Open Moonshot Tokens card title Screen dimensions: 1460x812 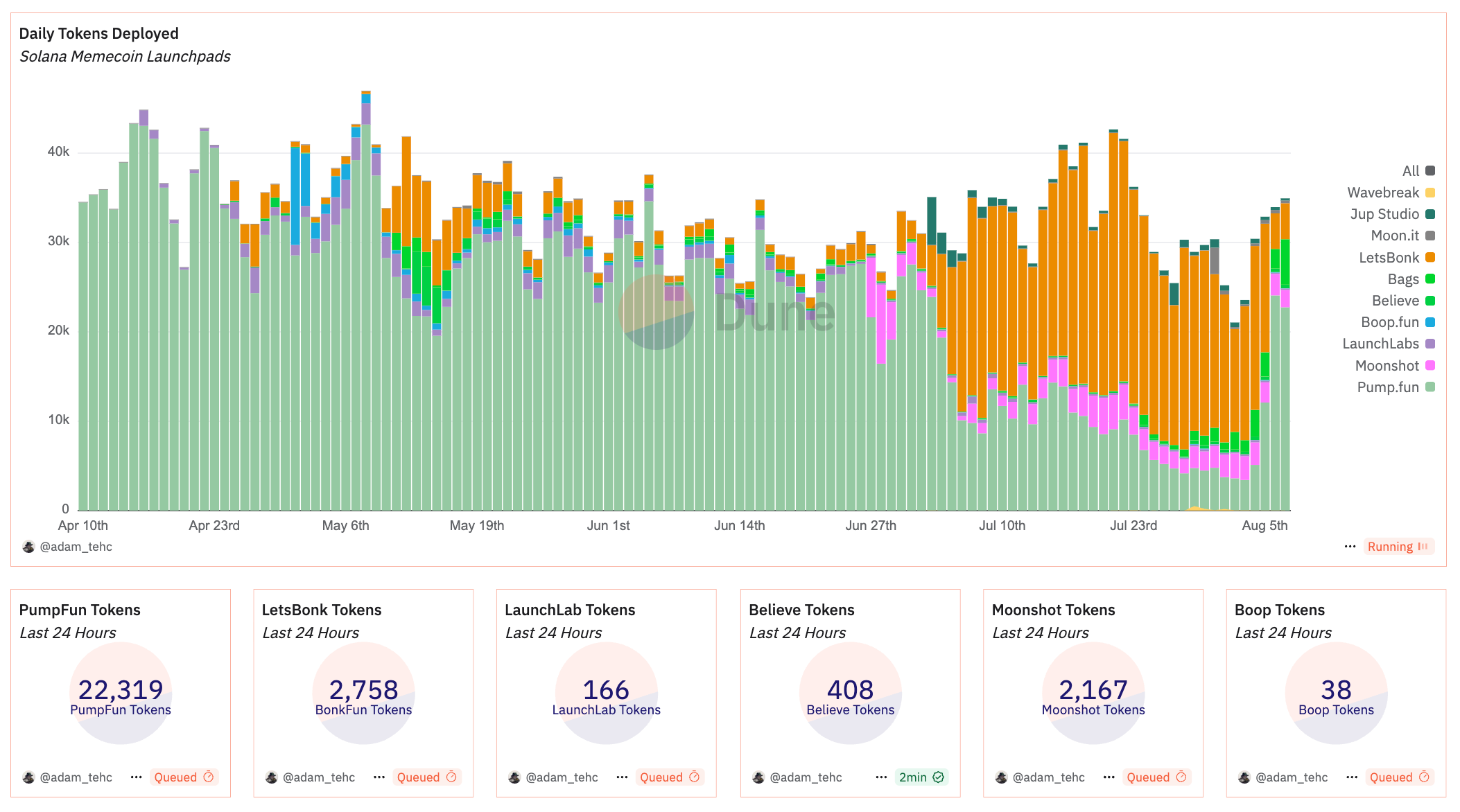[x=1053, y=610]
